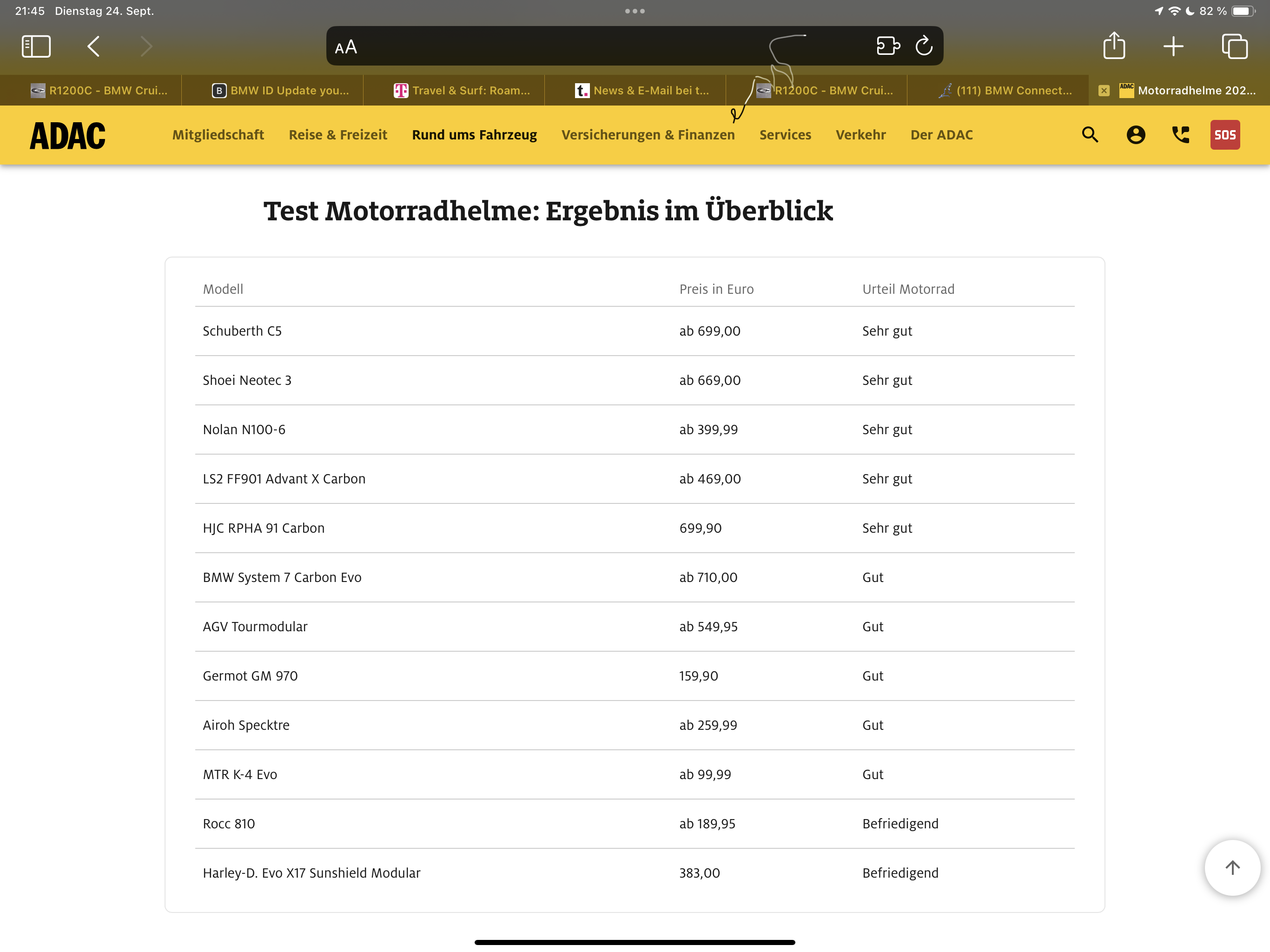Open a new tab with plus

point(1174,46)
